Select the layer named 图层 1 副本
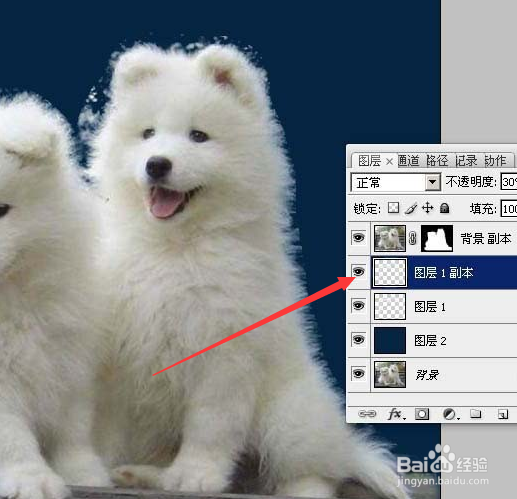The height and width of the screenshot is (499, 517). 443,273
